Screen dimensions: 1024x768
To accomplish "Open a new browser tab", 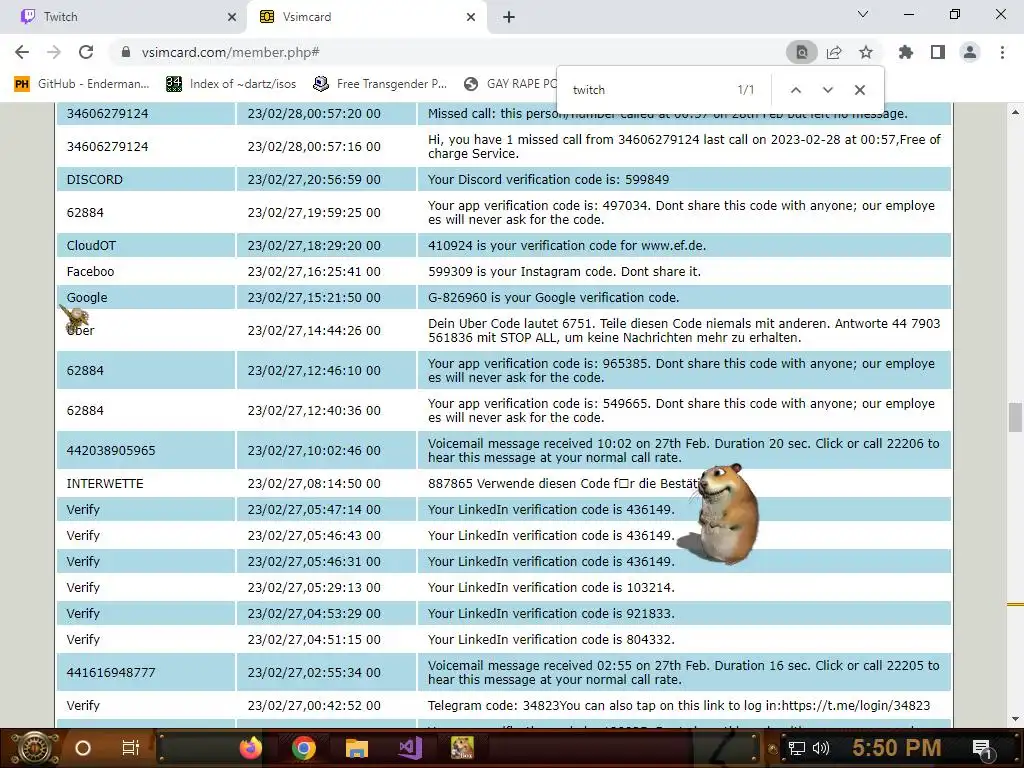I will (509, 17).
